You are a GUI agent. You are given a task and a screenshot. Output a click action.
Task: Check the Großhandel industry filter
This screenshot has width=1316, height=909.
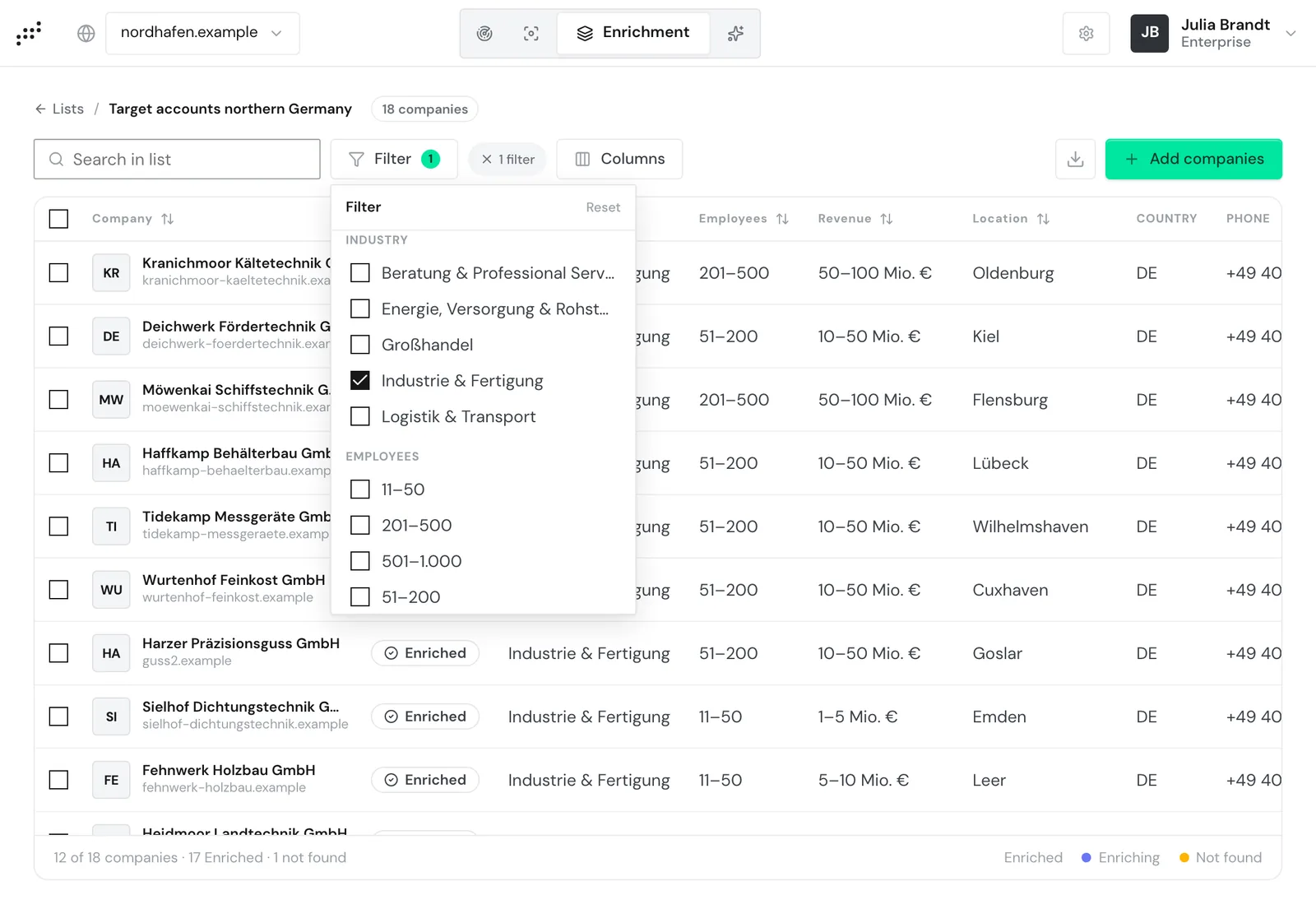(360, 345)
